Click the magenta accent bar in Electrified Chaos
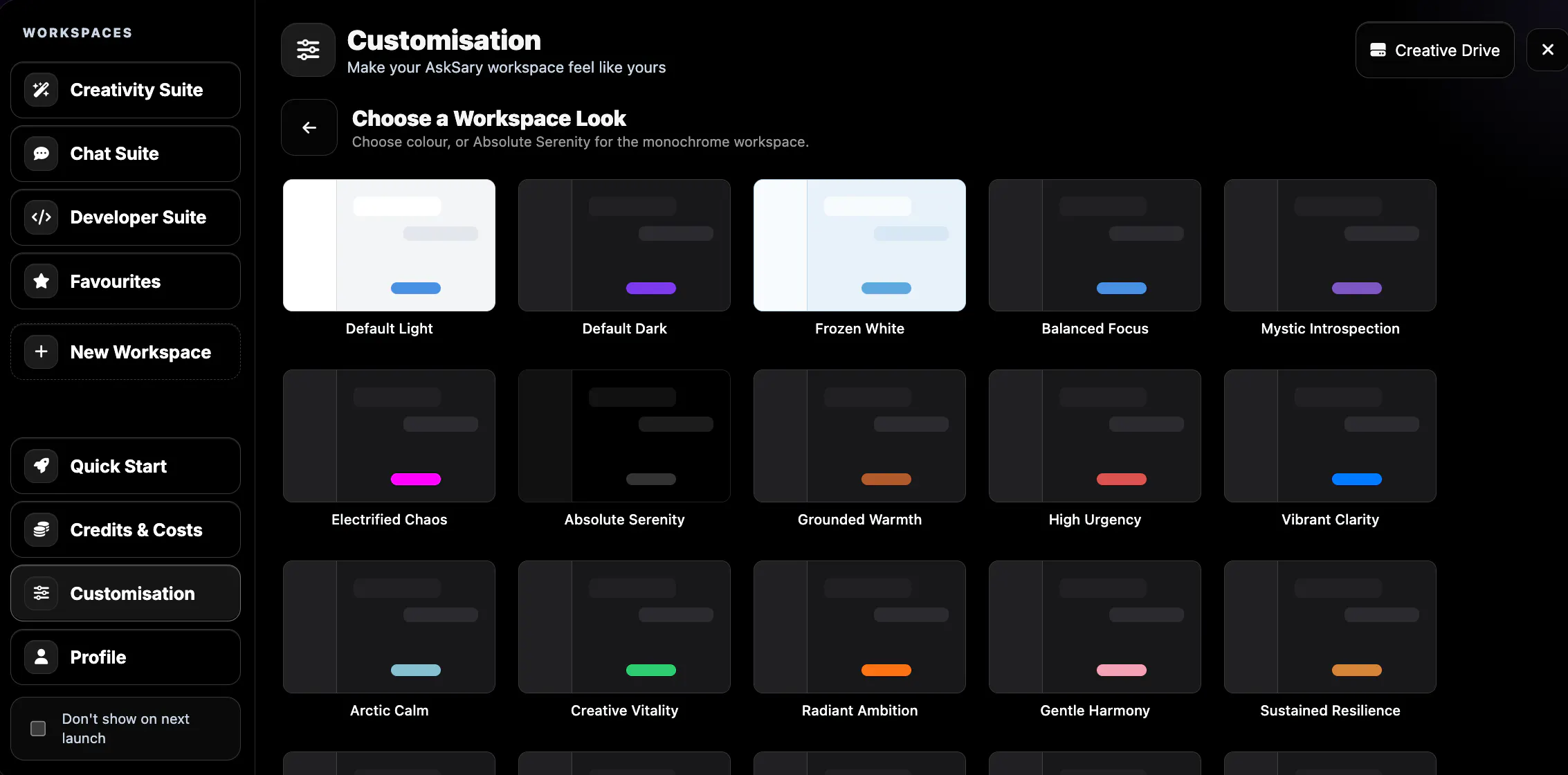This screenshot has width=1568, height=775. pyautogui.click(x=416, y=479)
